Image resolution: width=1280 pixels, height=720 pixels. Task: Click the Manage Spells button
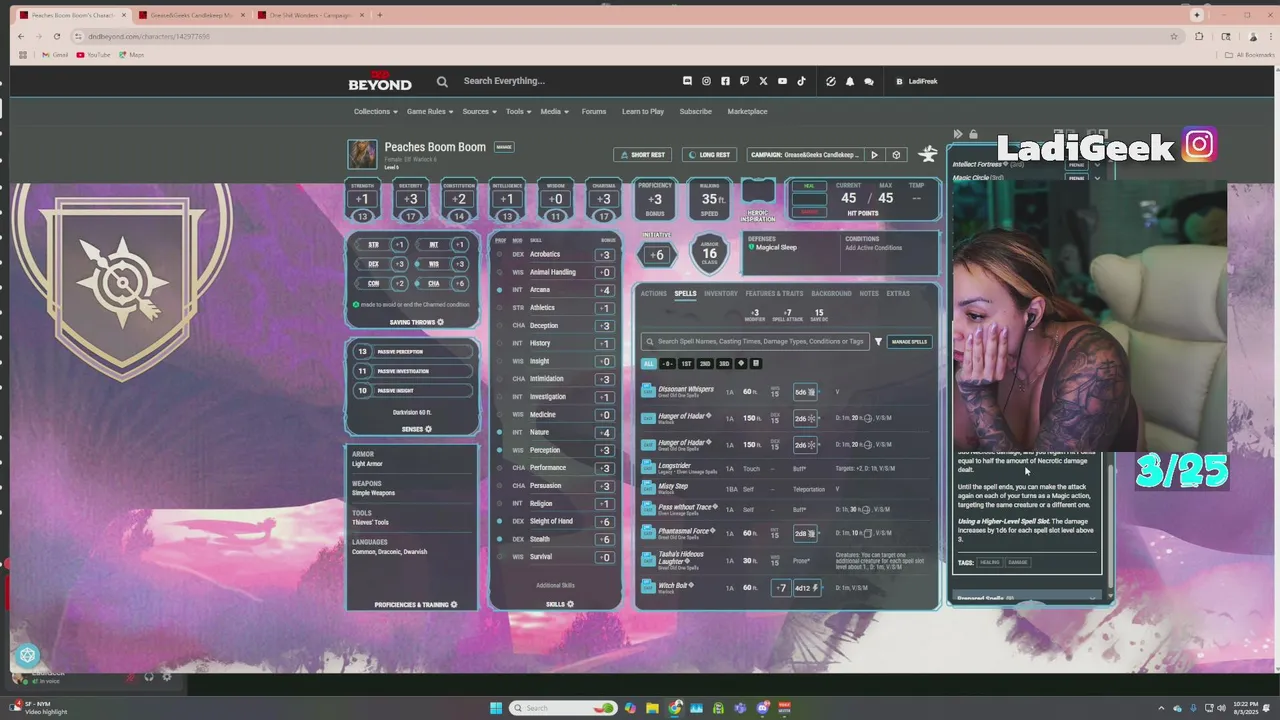click(x=909, y=342)
